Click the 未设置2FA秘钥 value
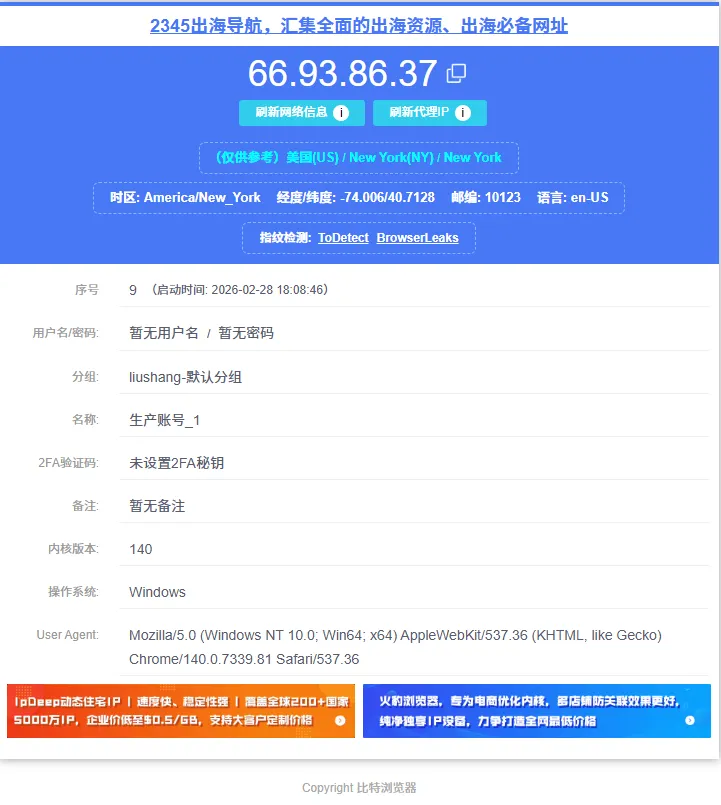The image size is (721, 805). click(177, 463)
